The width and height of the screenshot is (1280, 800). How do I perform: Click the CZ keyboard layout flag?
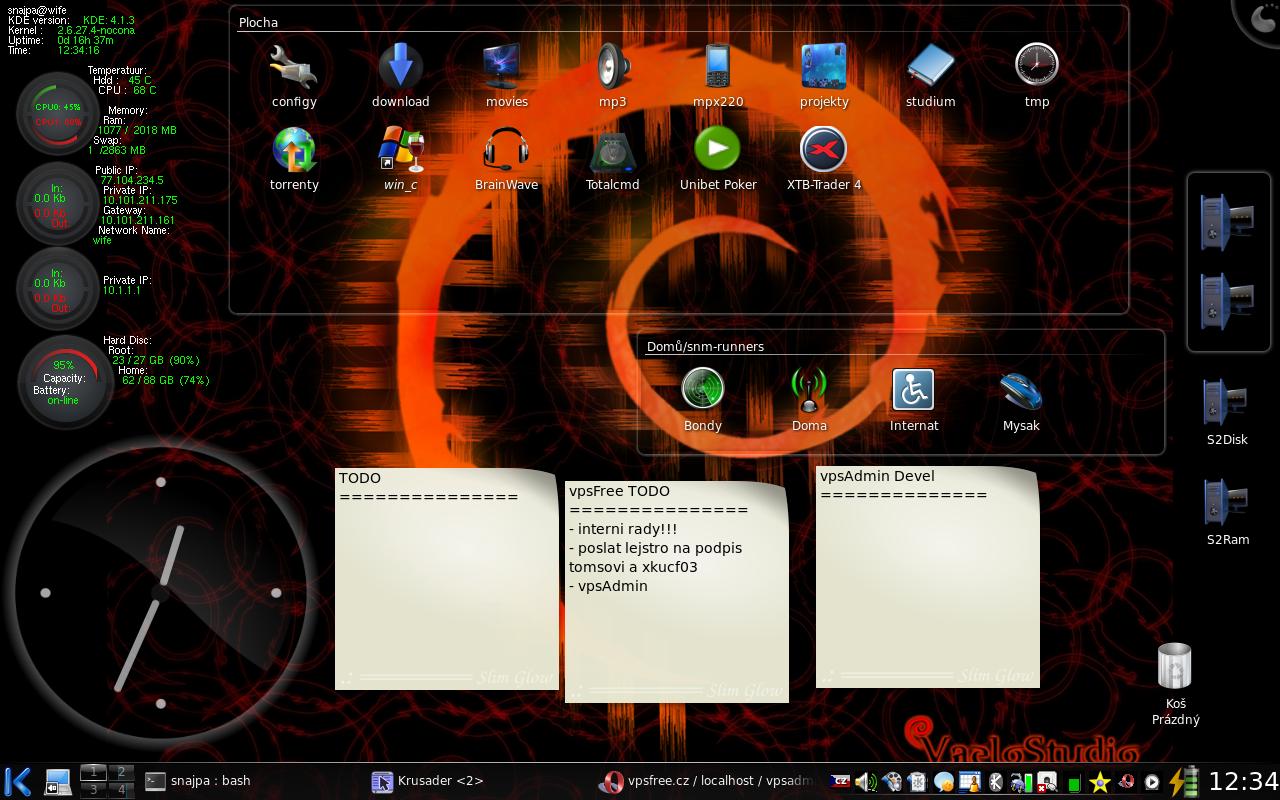point(839,781)
